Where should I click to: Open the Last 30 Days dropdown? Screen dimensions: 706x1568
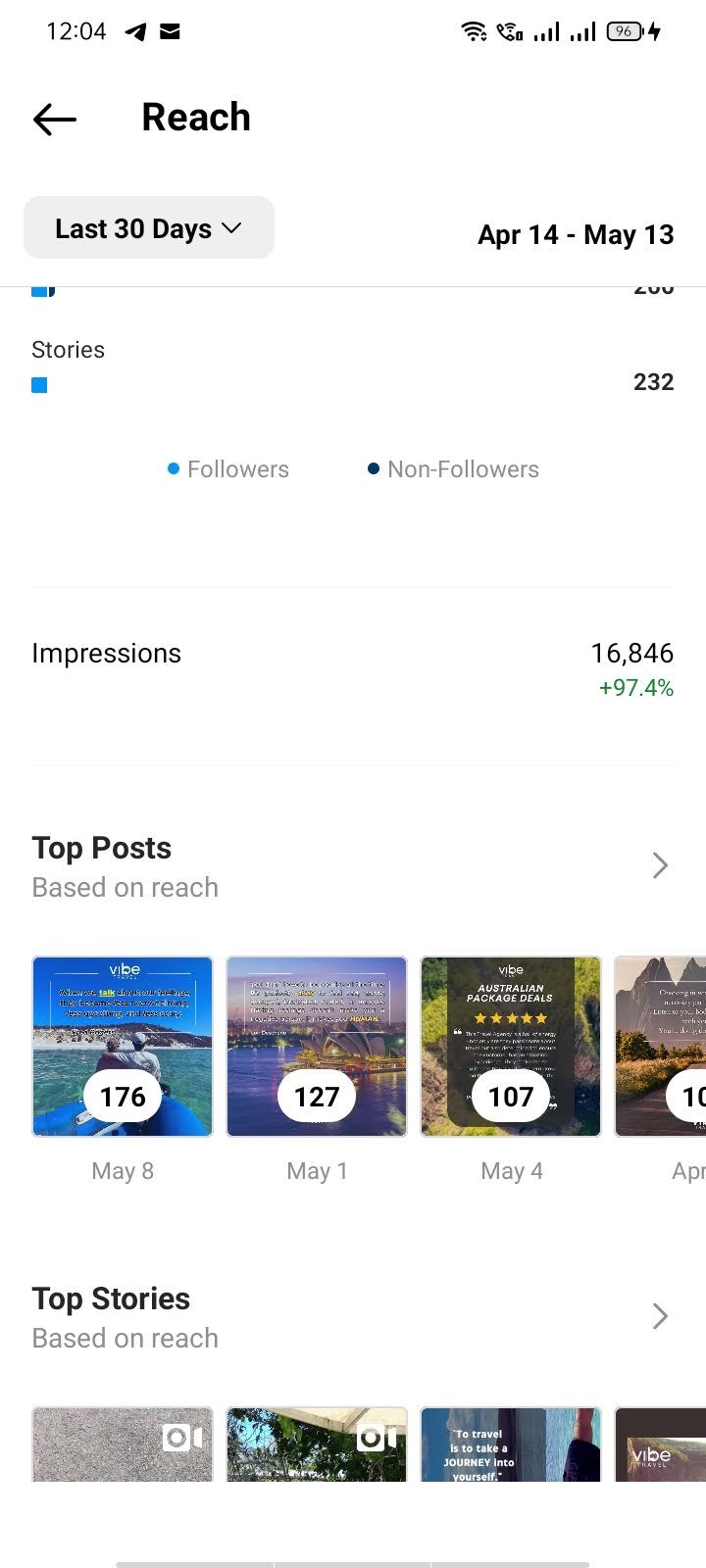[x=149, y=228]
